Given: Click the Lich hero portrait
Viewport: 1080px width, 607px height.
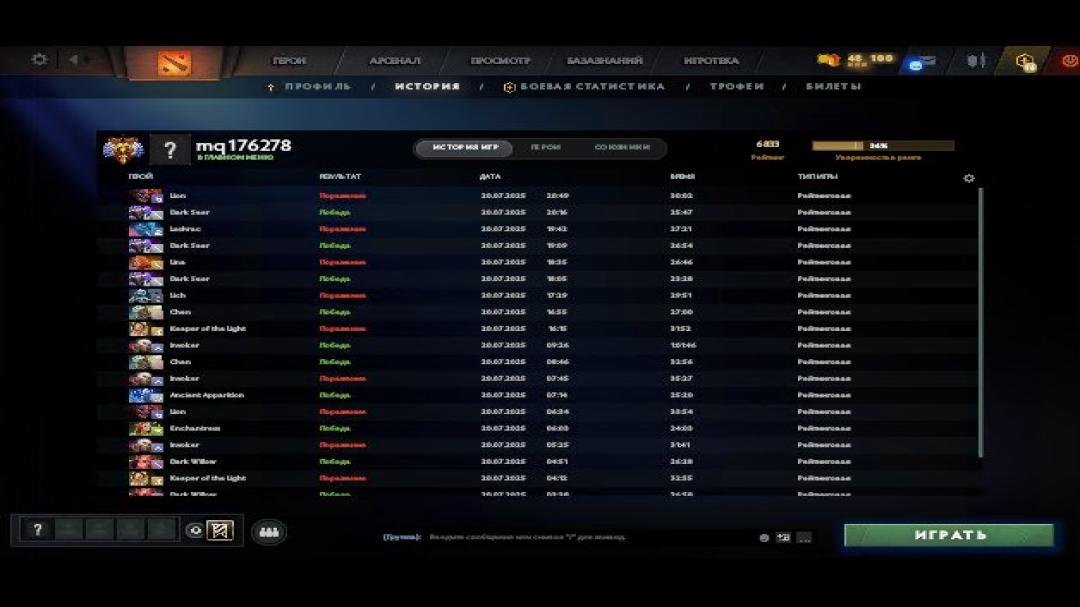Looking at the screenshot, I should 146,295.
